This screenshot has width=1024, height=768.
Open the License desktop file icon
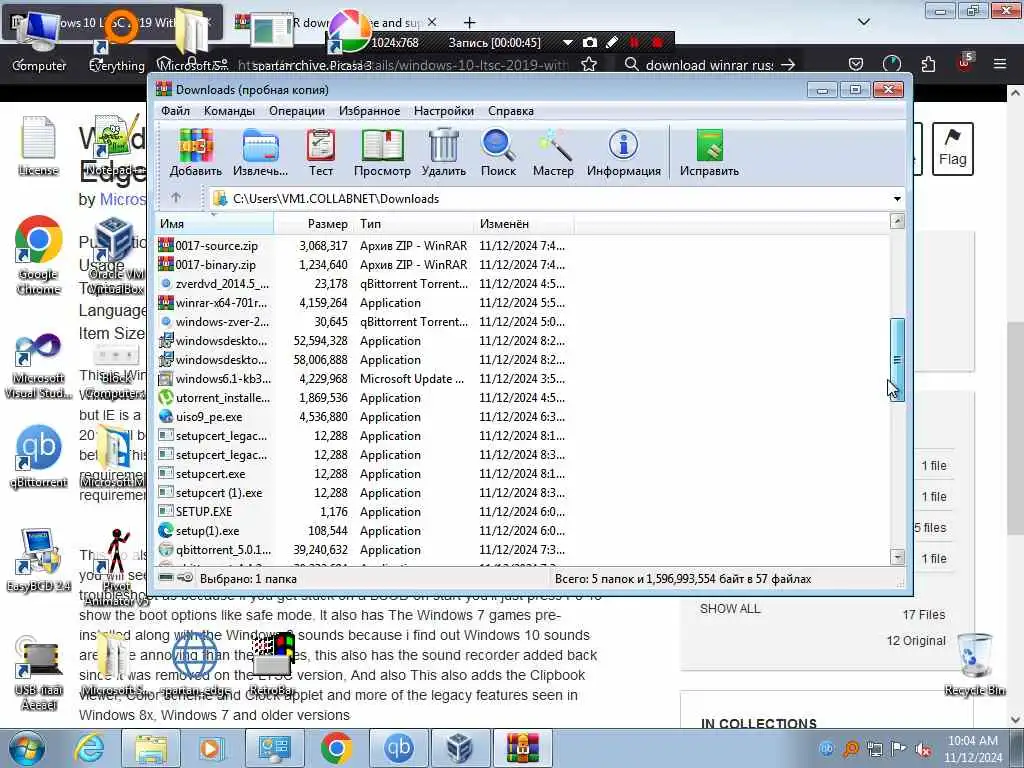click(38, 146)
